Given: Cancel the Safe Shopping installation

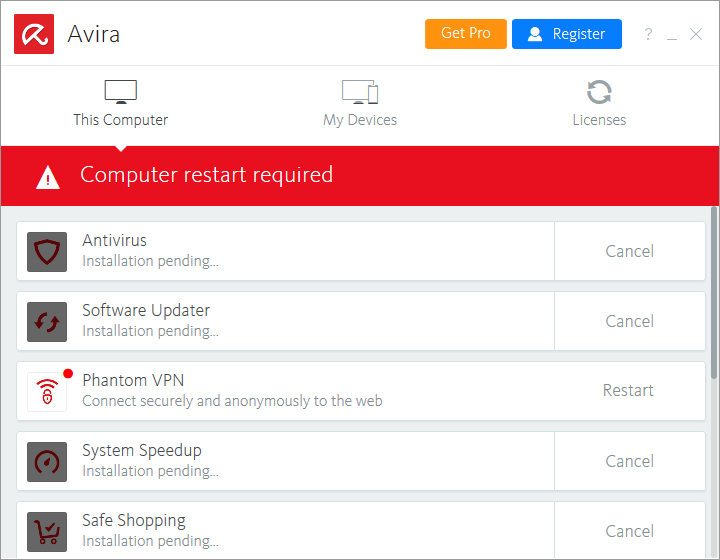Looking at the screenshot, I should [629, 530].
